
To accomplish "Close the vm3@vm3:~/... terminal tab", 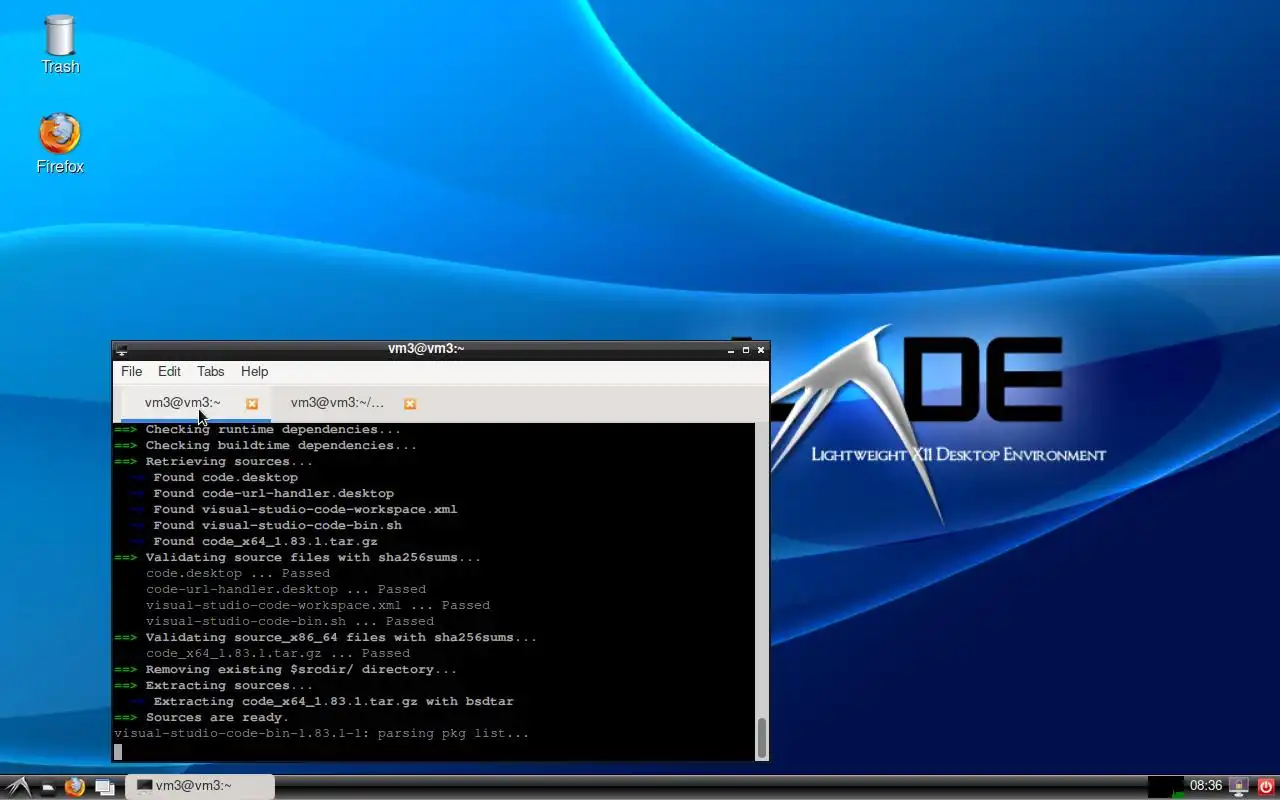I will tap(410, 404).
